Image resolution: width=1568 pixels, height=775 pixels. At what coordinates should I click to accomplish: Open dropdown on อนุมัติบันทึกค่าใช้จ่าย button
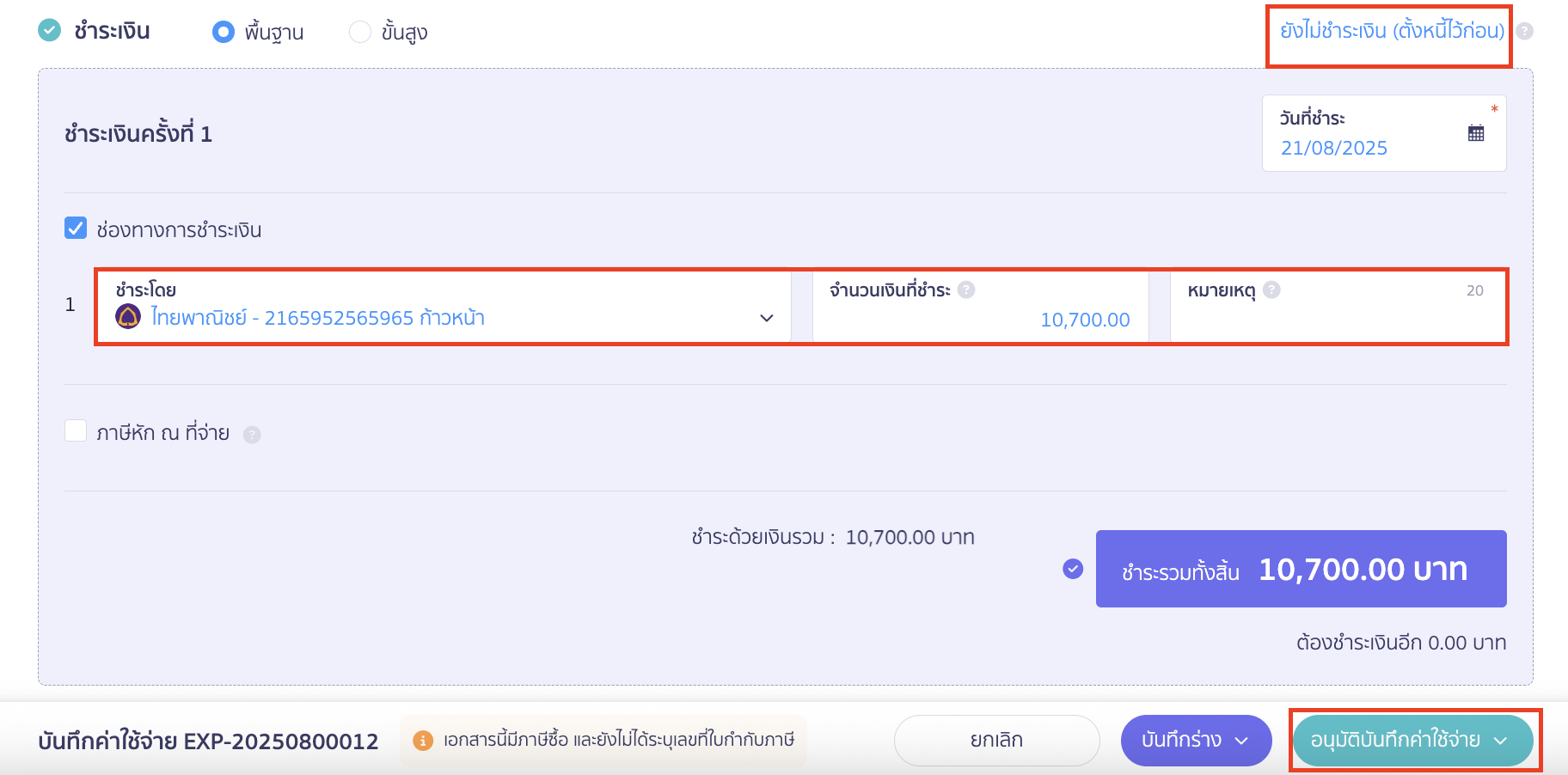click(1502, 739)
